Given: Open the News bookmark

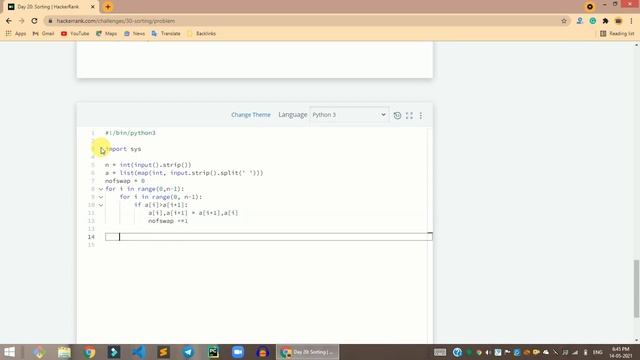Looking at the screenshot, I should (134, 33).
